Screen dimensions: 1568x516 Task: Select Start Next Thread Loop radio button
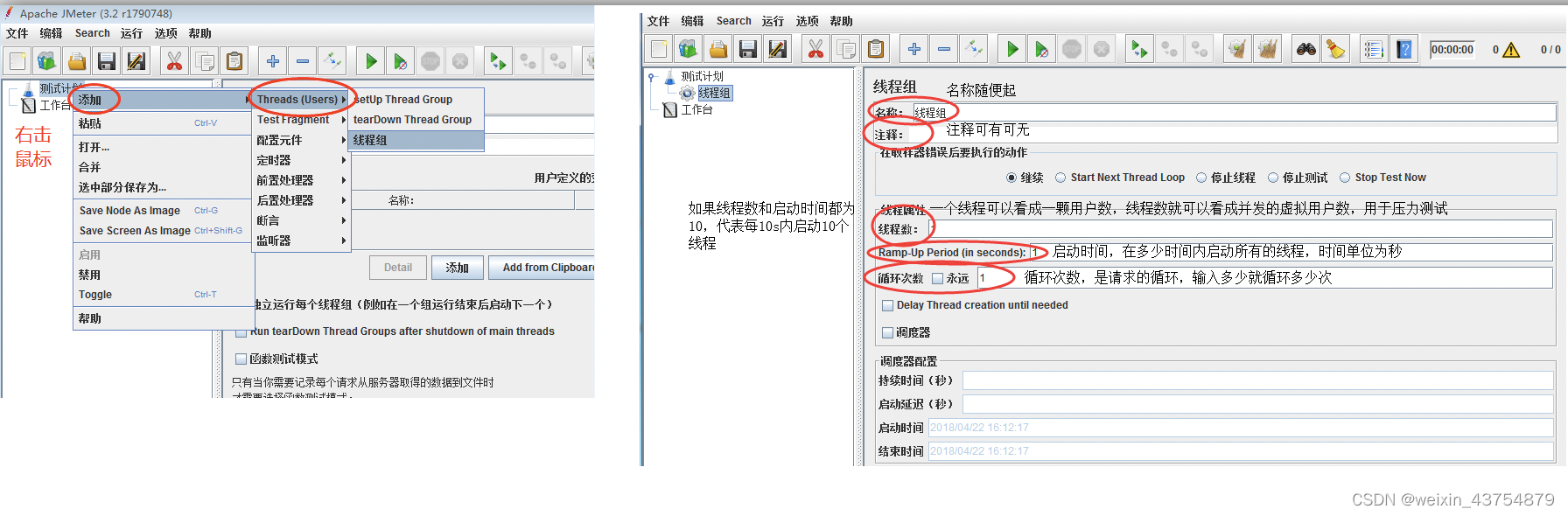tap(1060, 178)
